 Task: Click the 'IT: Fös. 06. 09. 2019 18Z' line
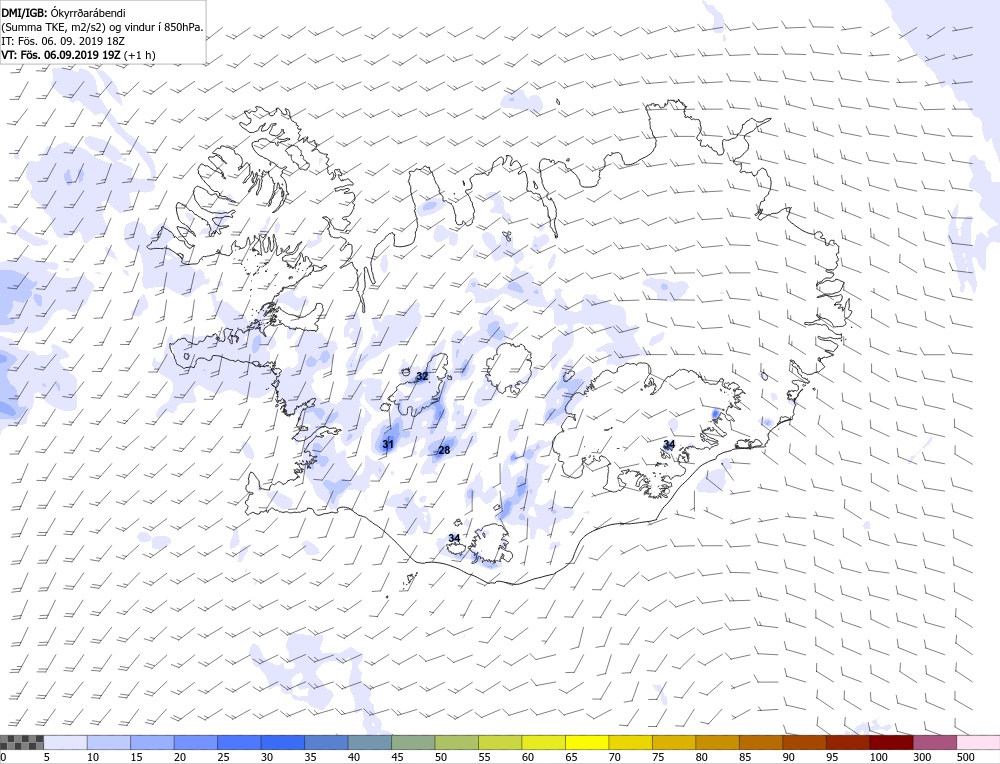click(x=62, y=41)
